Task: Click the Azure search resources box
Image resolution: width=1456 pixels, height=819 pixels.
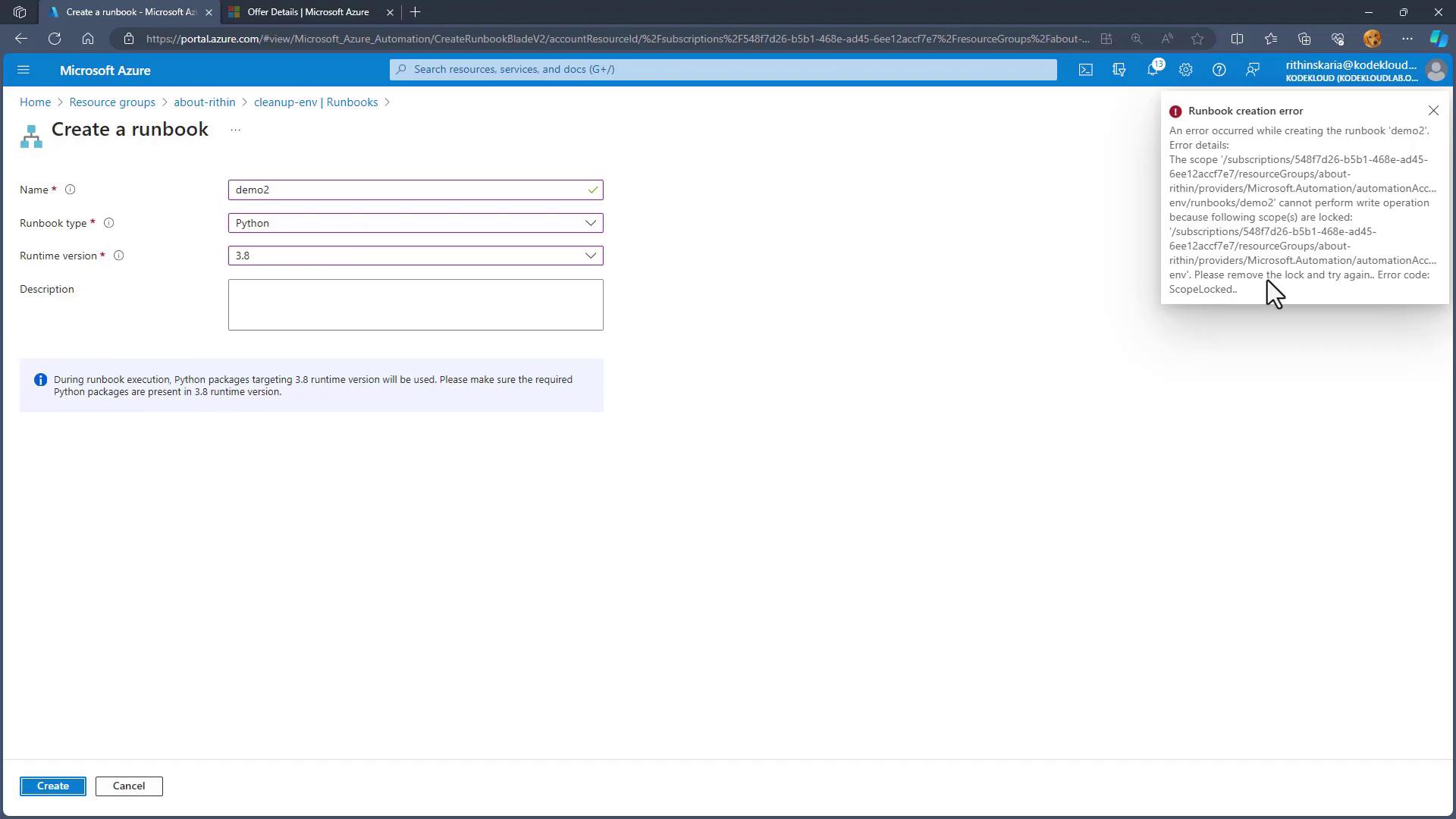Action: click(x=723, y=69)
